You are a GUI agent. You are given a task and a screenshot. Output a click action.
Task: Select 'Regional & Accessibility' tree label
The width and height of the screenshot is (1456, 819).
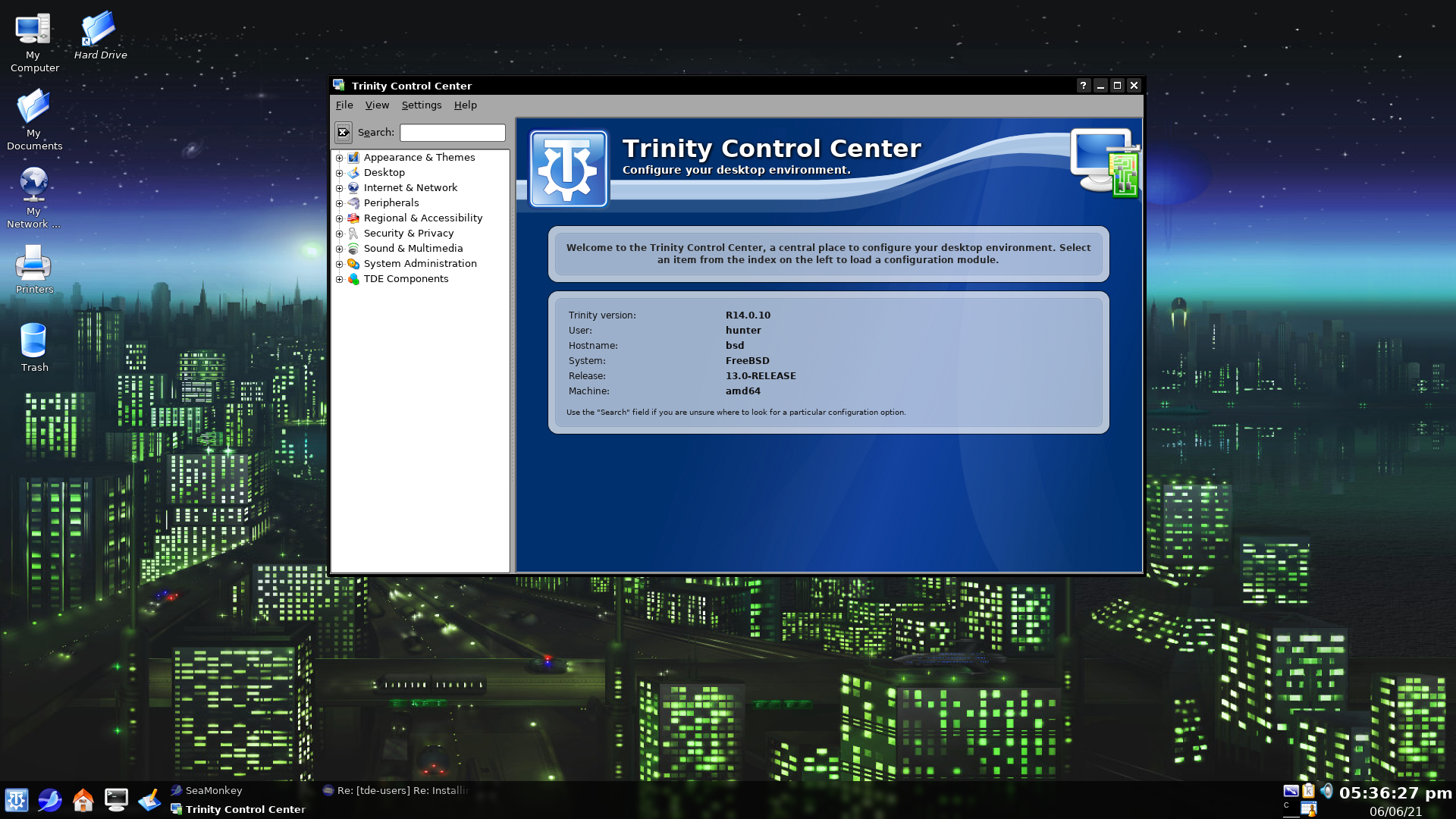pos(422,218)
